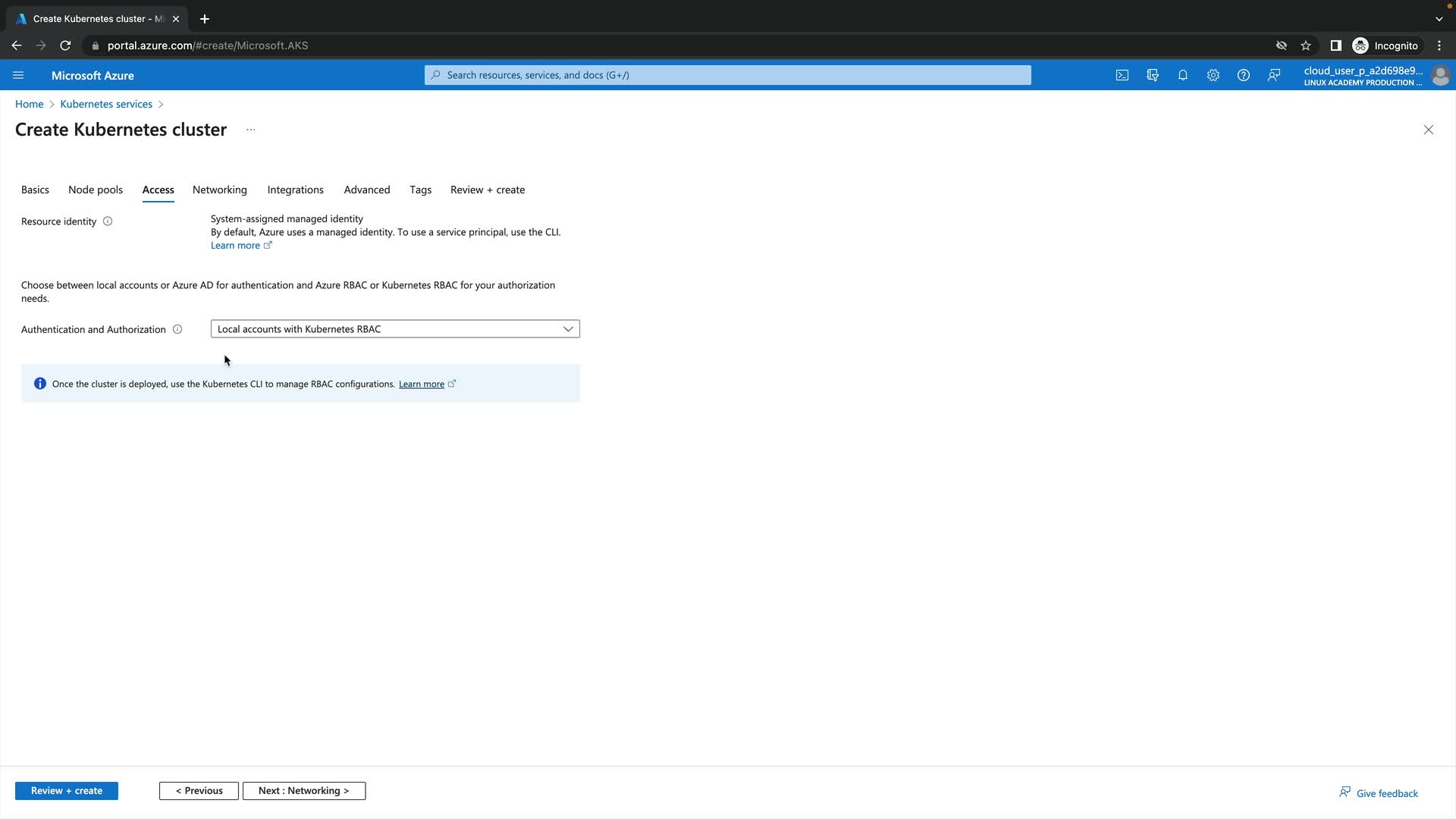Switch to the Networking tab
The width and height of the screenshot is (1456, 819).
tap(219, 190)
